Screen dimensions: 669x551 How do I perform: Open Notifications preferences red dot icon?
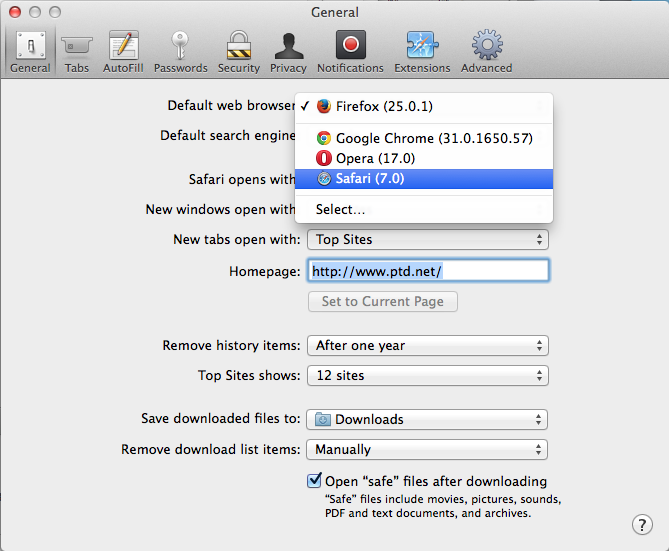[351, 44]
